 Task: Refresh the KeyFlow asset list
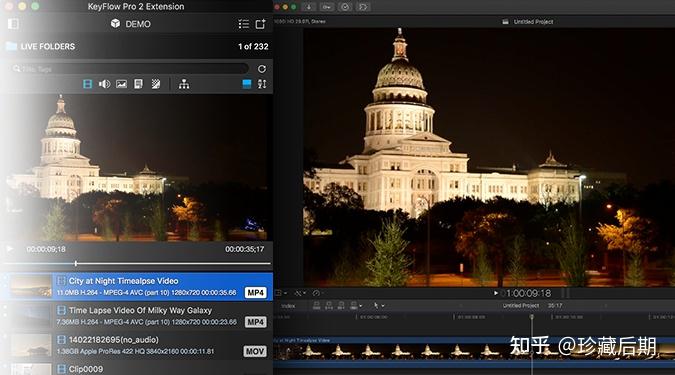point(262,69)
